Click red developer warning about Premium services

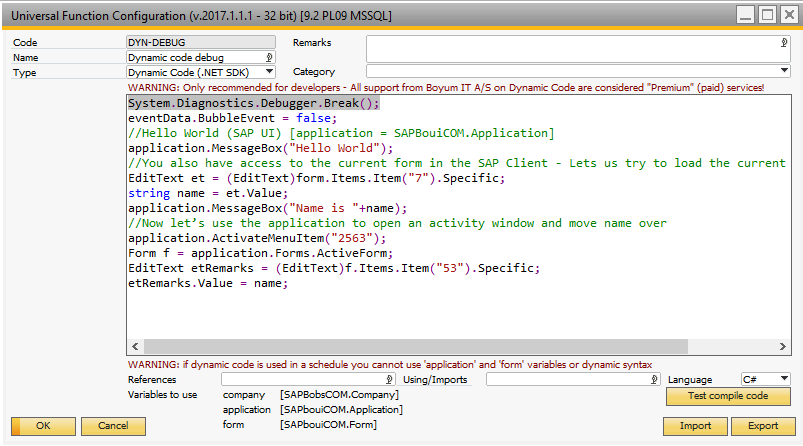446,88
